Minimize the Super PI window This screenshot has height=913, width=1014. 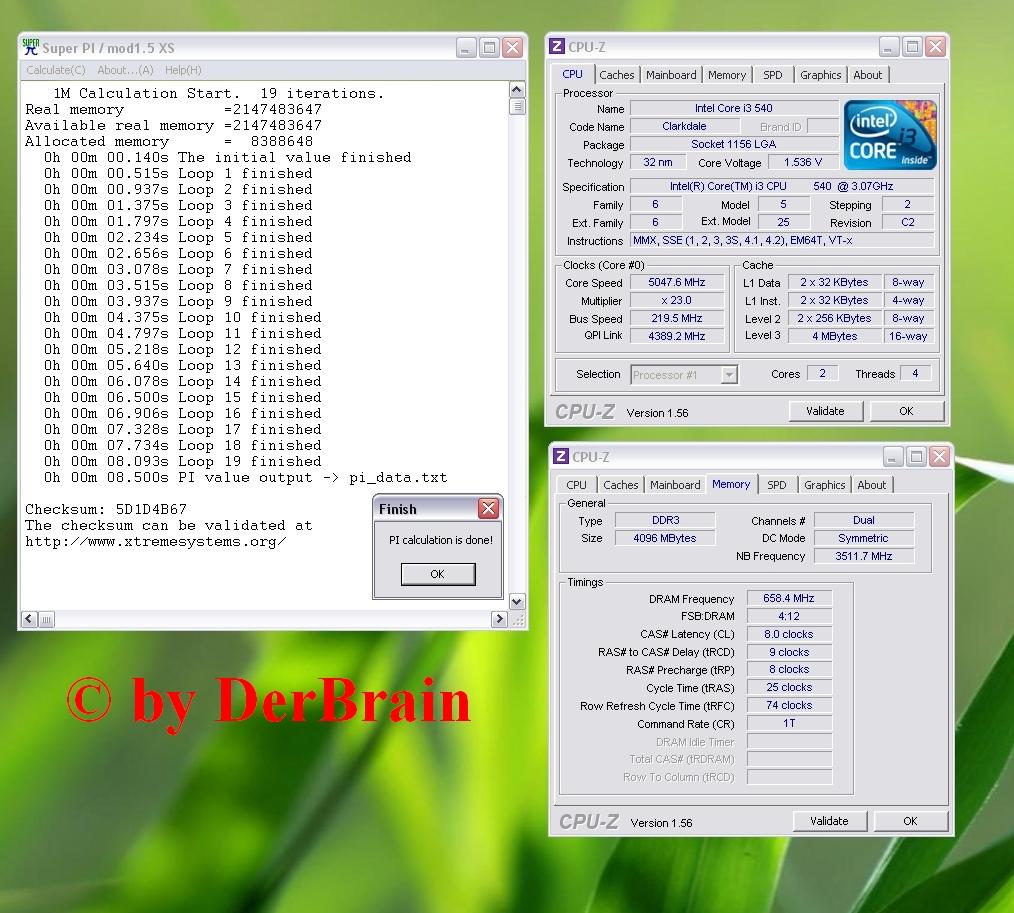(x=466, y=48)
